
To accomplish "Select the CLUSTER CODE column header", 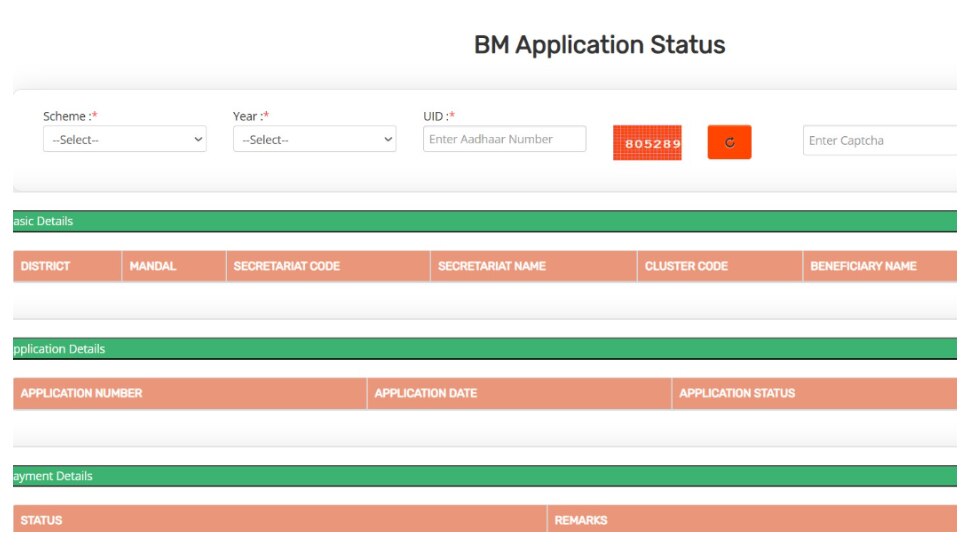I will (720, 266).
